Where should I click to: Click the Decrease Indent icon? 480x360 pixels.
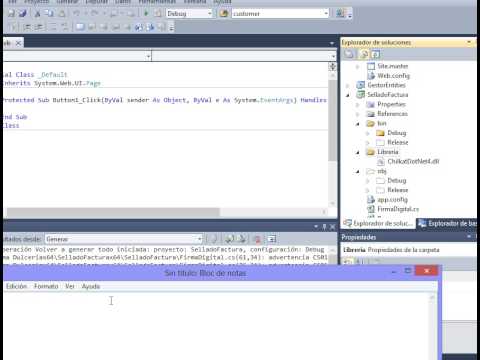coord(27,27)
